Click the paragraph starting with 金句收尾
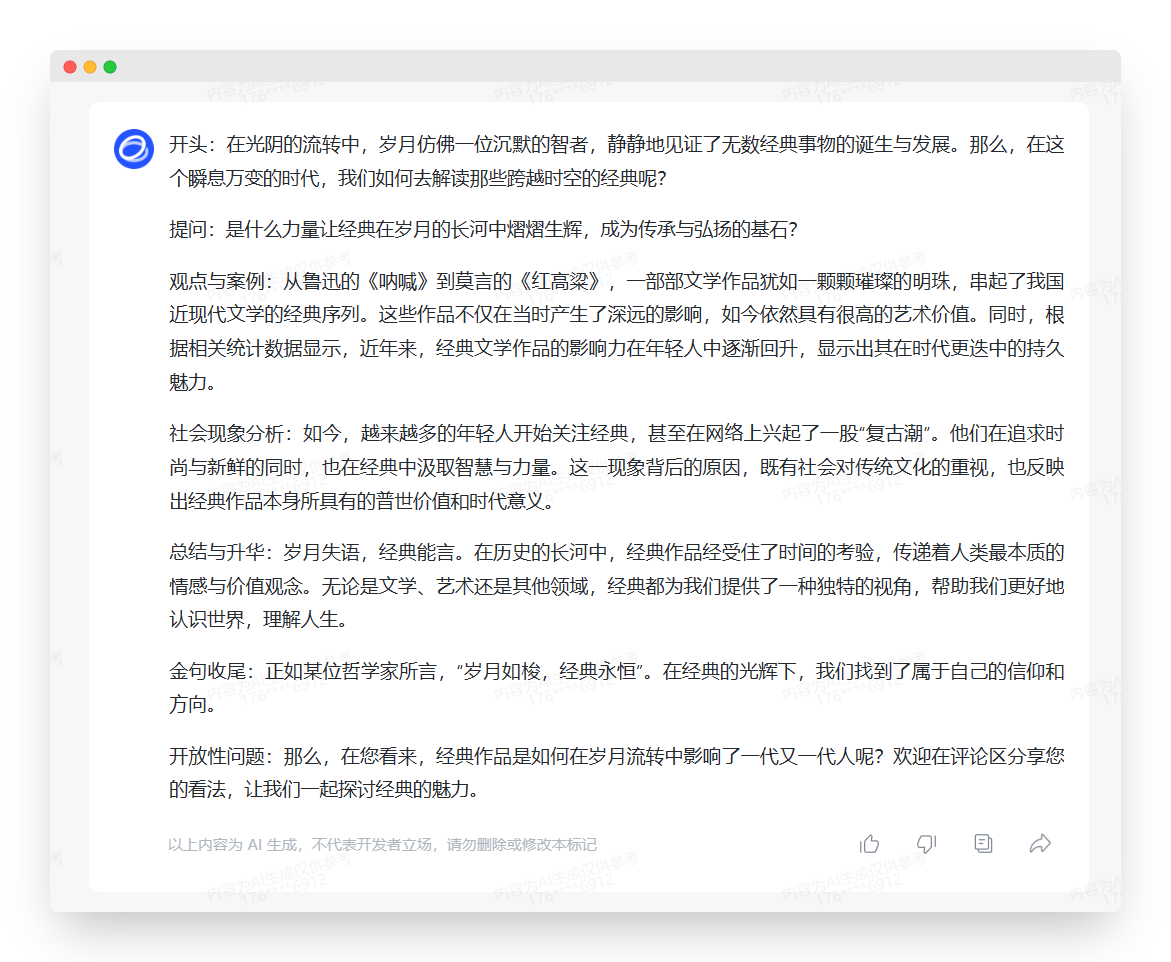 point(617,688)
